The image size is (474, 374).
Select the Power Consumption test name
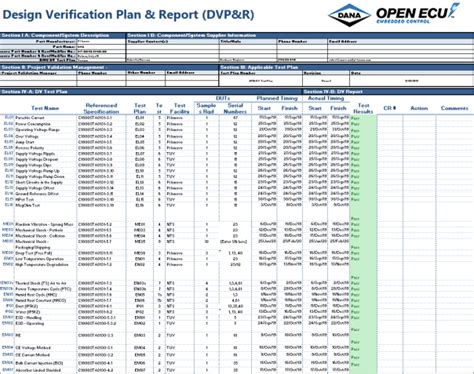click(x=33, y=124)
